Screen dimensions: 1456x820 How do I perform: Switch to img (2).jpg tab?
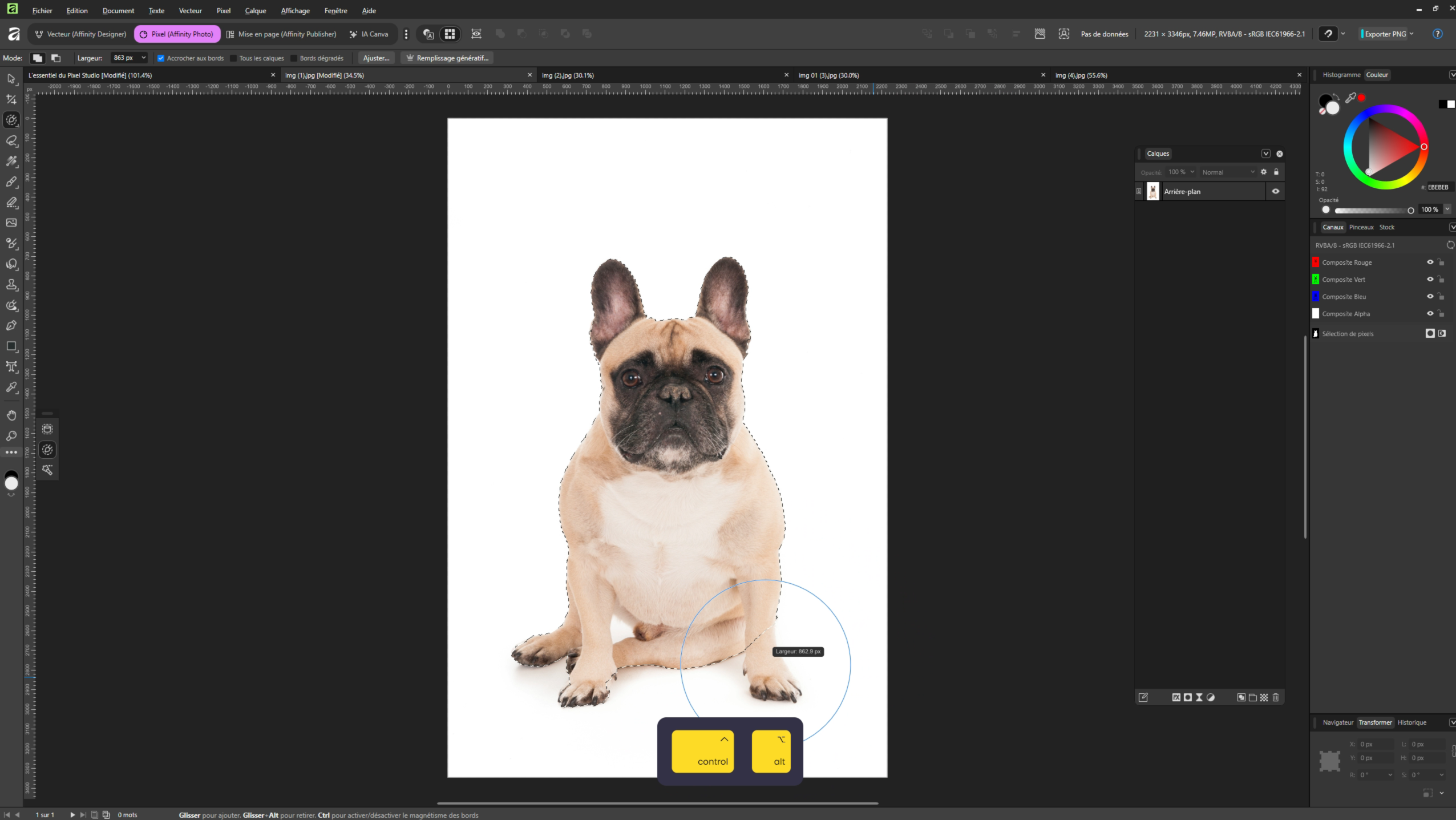568,75
